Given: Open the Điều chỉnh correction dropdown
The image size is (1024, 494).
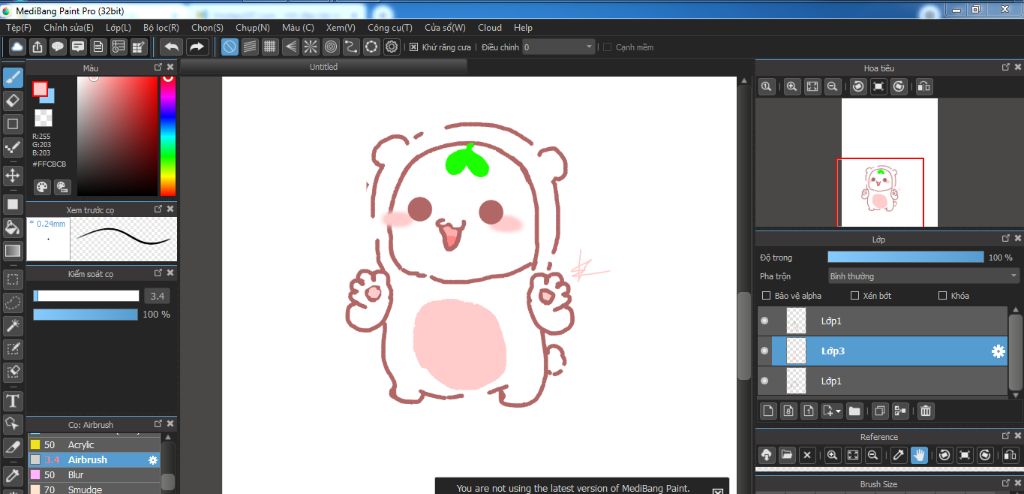Looking at the screenshot, I should [559, 47].
